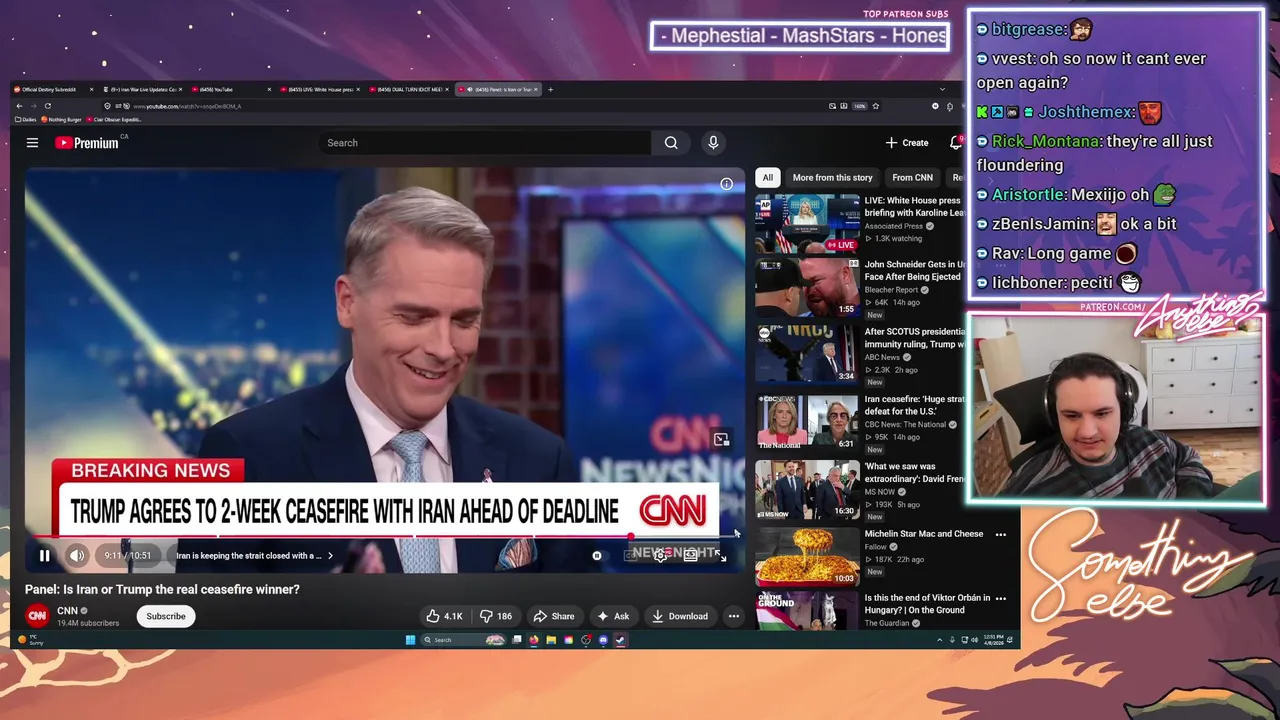
Task: Click the Ask AI button
Action: pyautogui.click(x=613, y=616)
